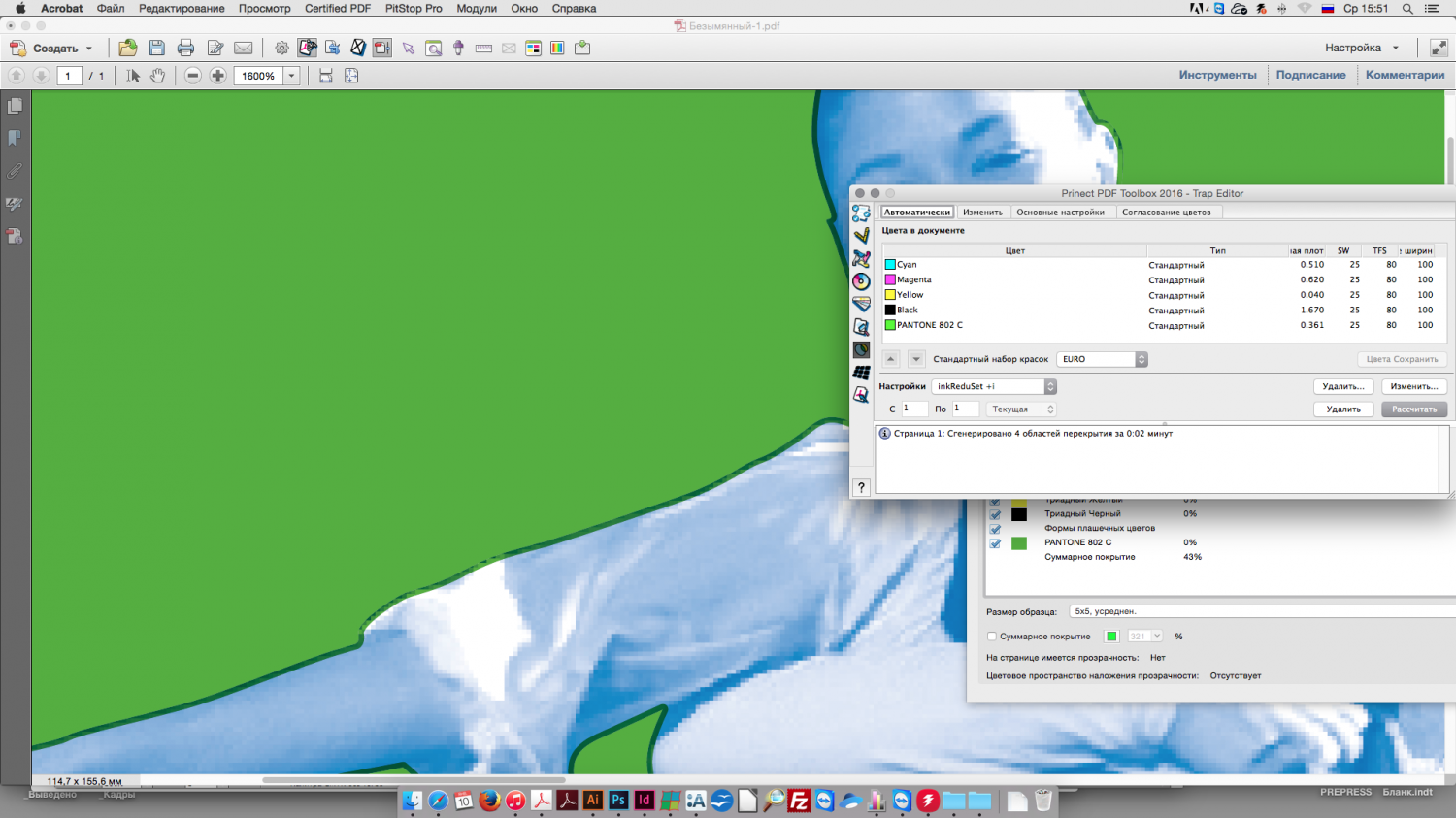Open the Редактирование menu

coord(182,9)
